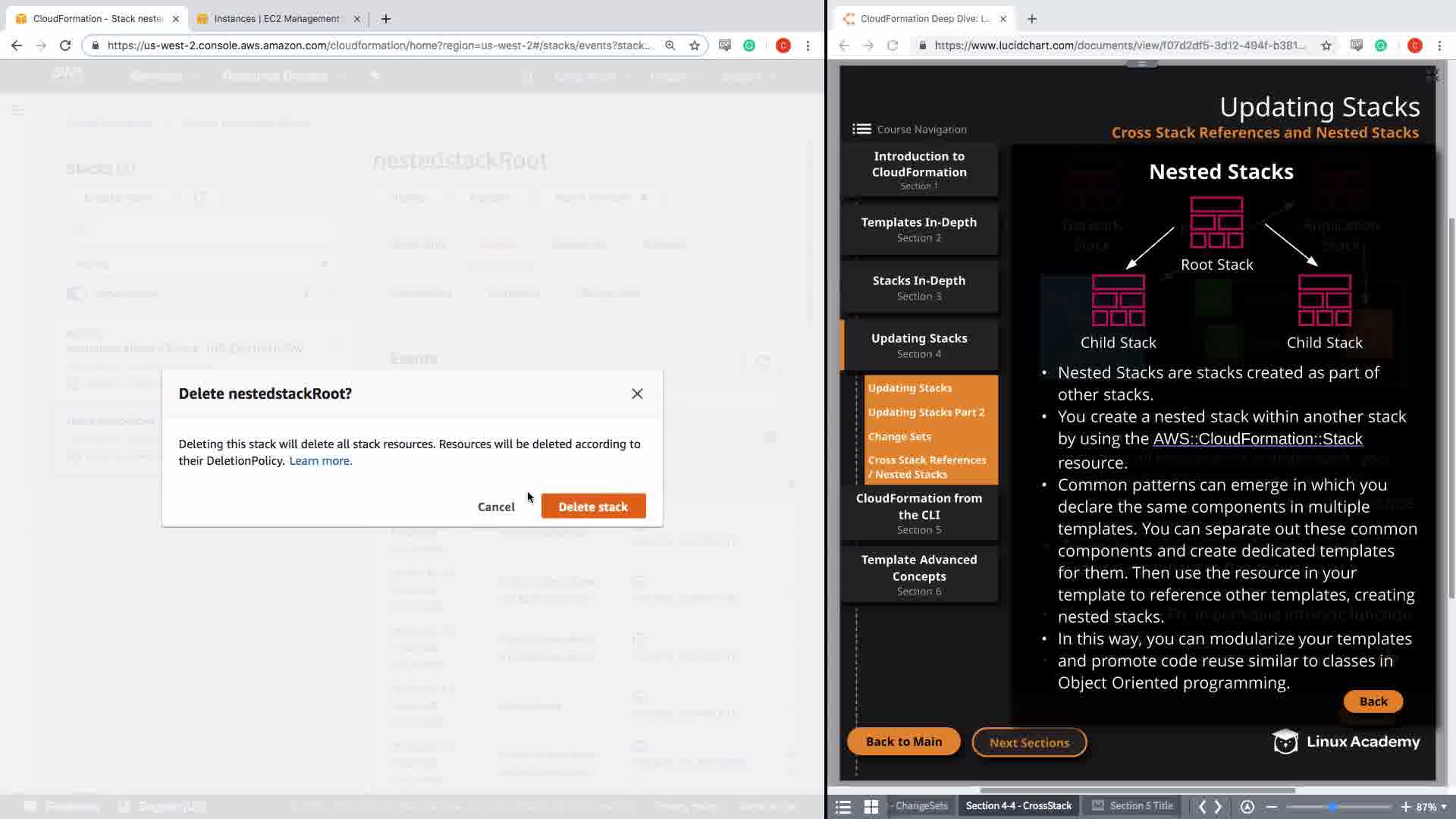This screenshot has width=1456, height=819.
Task: Open the Lucidchart page grid view icon
Action: click(x=871, y=807)
